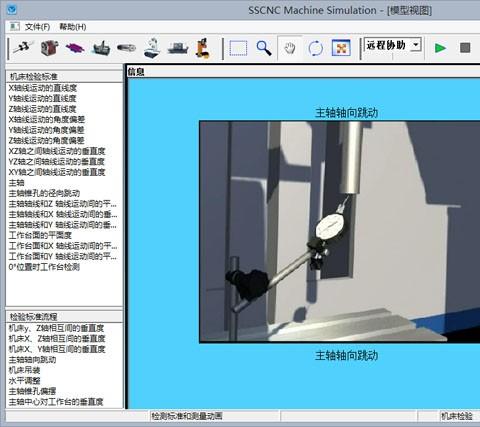The width and height of the screenshot is (480, 427).
Task: Click the fit-to-window icon
Action: [341, 48]
